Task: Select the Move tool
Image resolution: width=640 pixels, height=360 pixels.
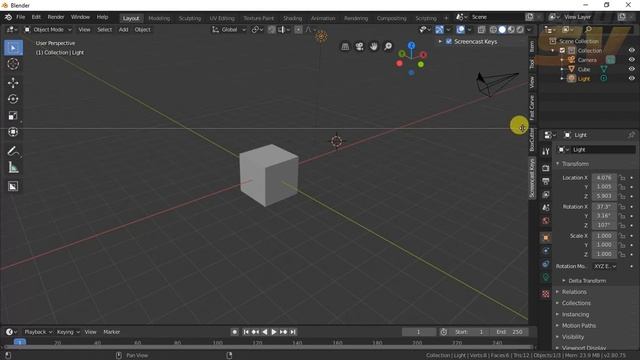Action: [x=13, y=83]
